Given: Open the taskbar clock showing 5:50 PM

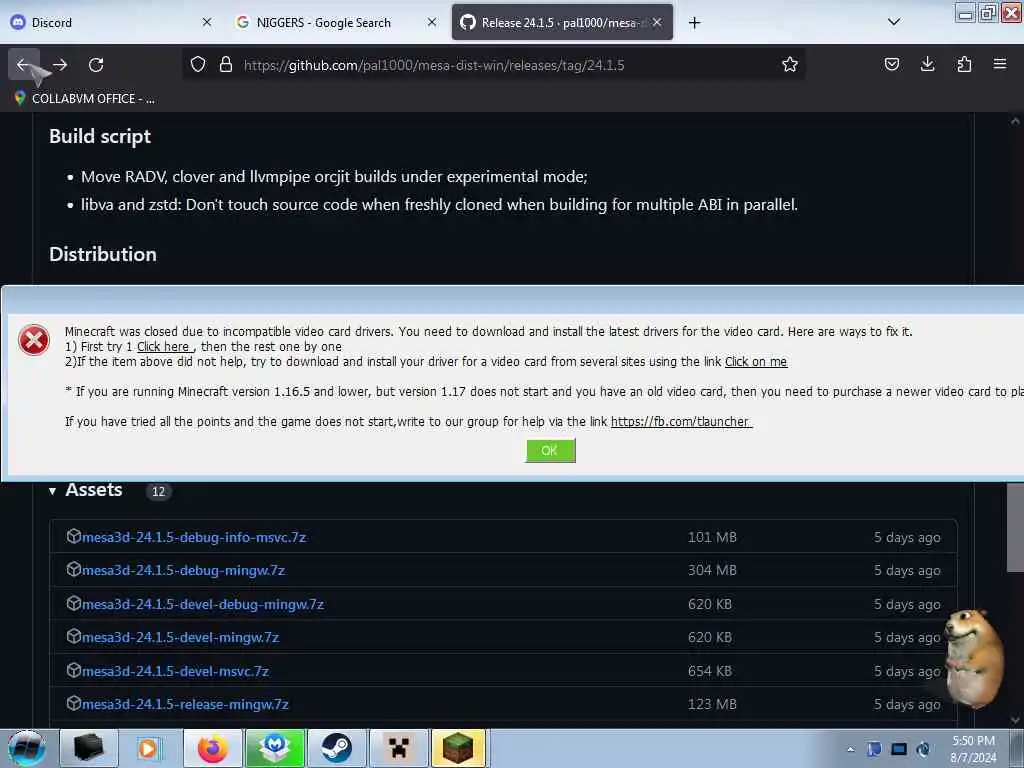Looking at the screenshot, I should 973,749.
